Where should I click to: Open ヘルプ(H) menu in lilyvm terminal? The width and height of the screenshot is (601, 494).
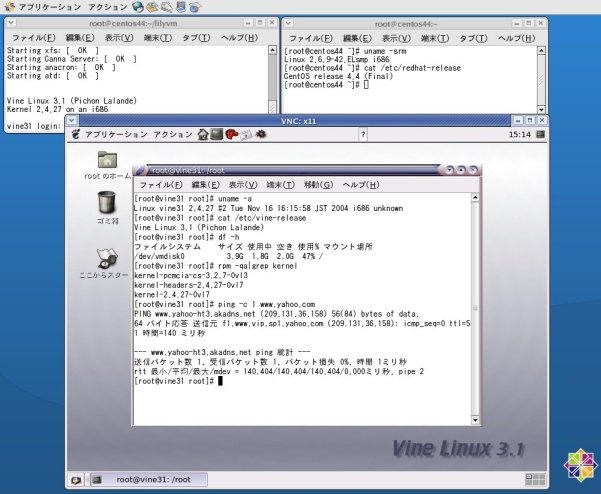click(x=239, y=38)
